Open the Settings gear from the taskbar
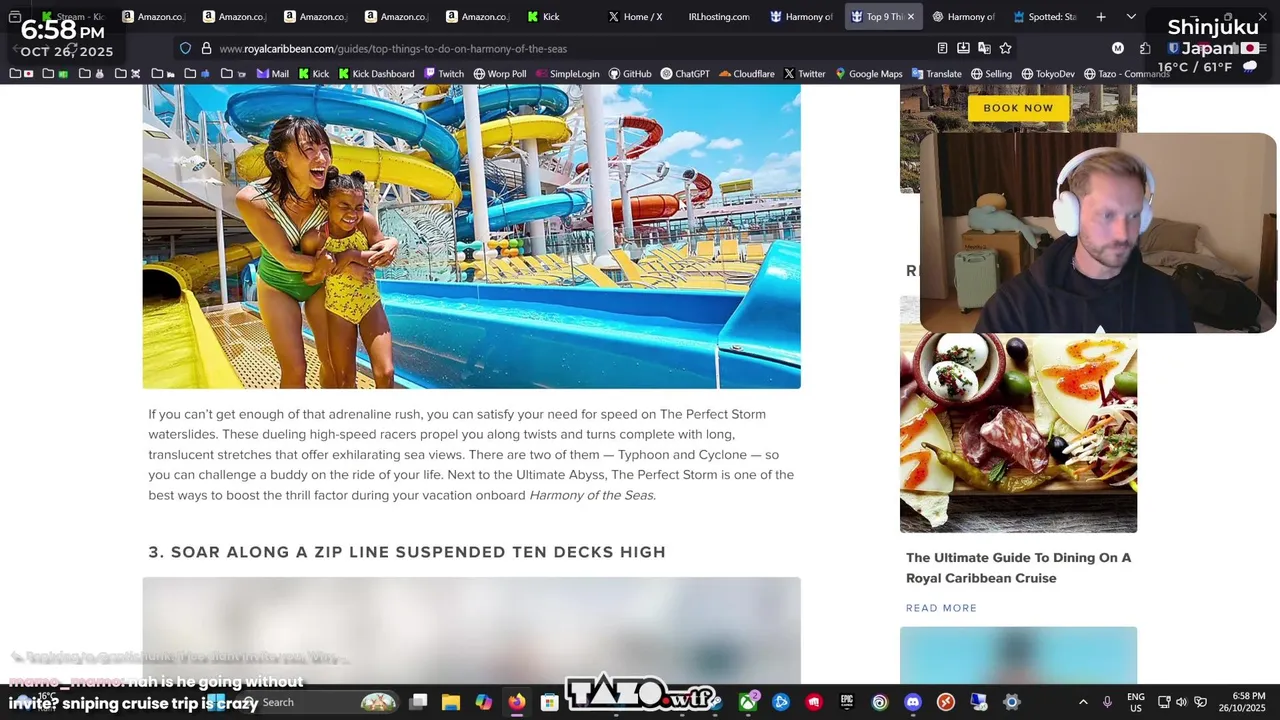Image resolution: width=1280 pixels, height=720 pixels. coord(1011,702)
